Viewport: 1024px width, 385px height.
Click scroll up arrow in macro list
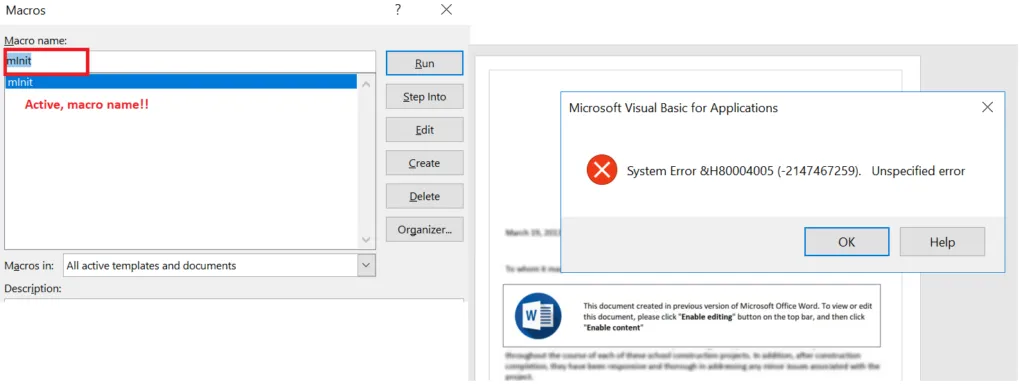pyautogui.click(x=366, y=83)
